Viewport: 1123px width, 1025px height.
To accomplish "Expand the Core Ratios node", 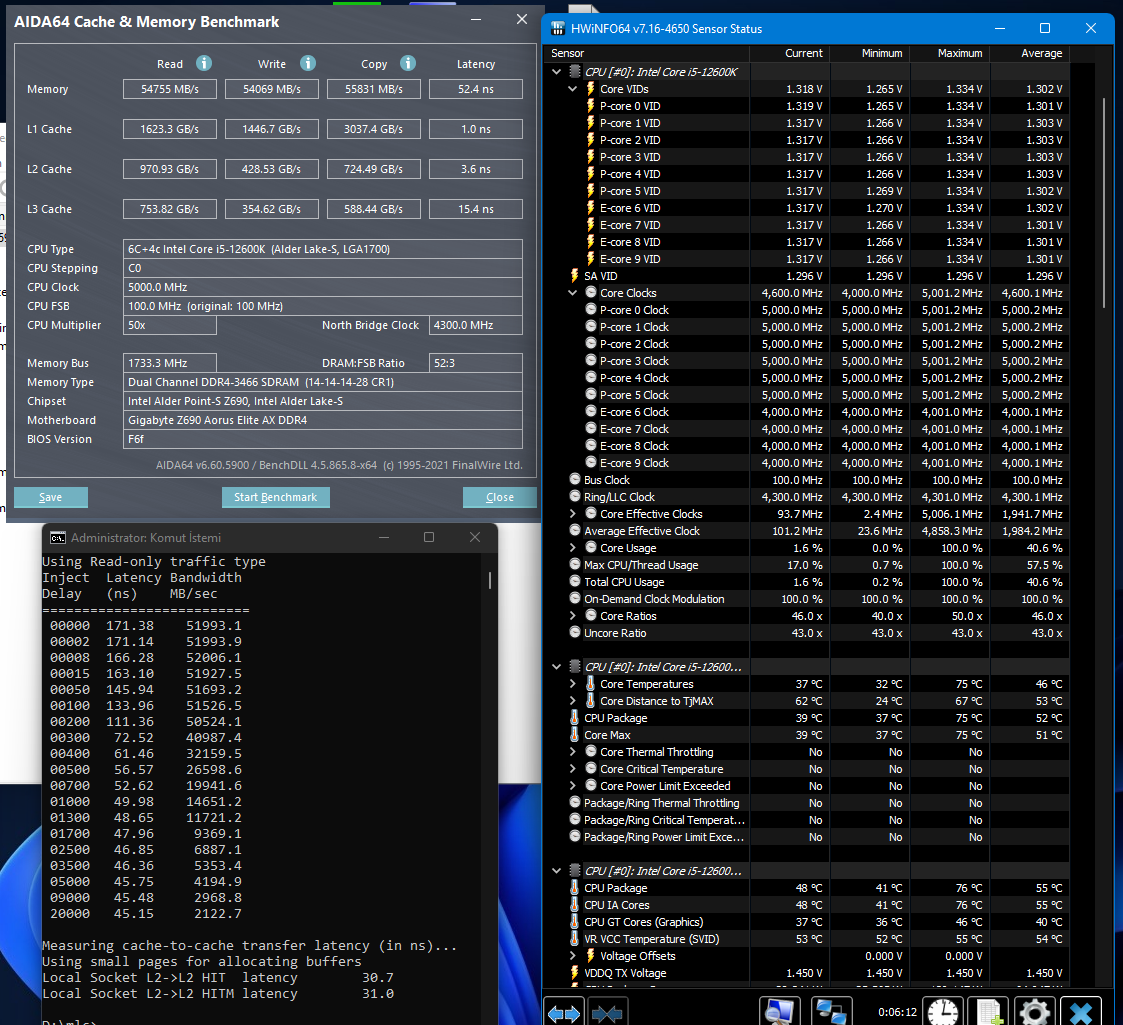I will (x=572, y=616).
